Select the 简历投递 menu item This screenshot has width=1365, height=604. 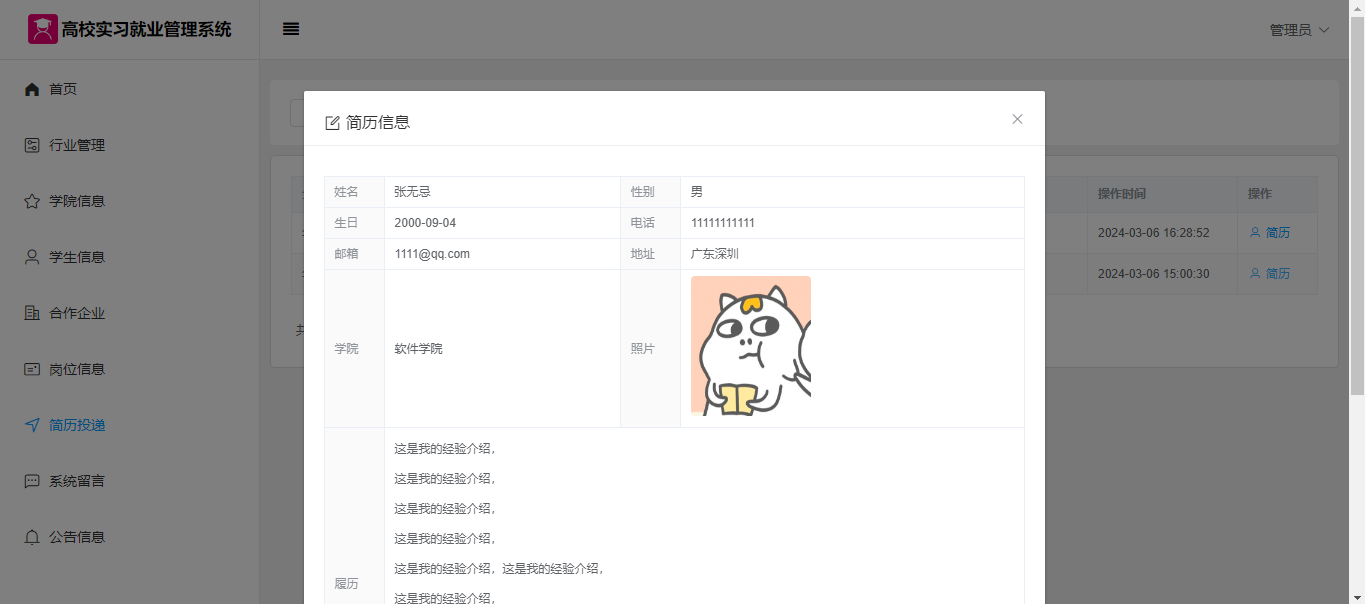pyautogui.click(x=130, y=425)
